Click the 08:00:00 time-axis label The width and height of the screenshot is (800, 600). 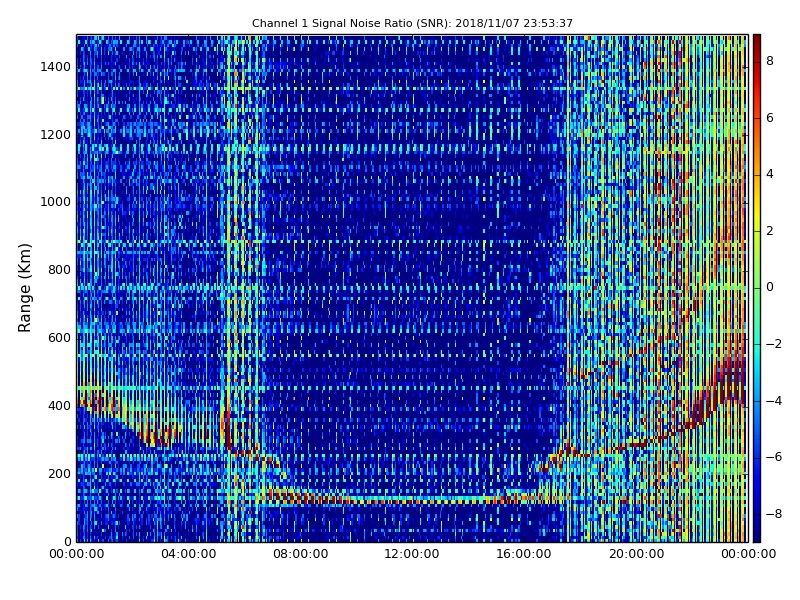(301, 554)
